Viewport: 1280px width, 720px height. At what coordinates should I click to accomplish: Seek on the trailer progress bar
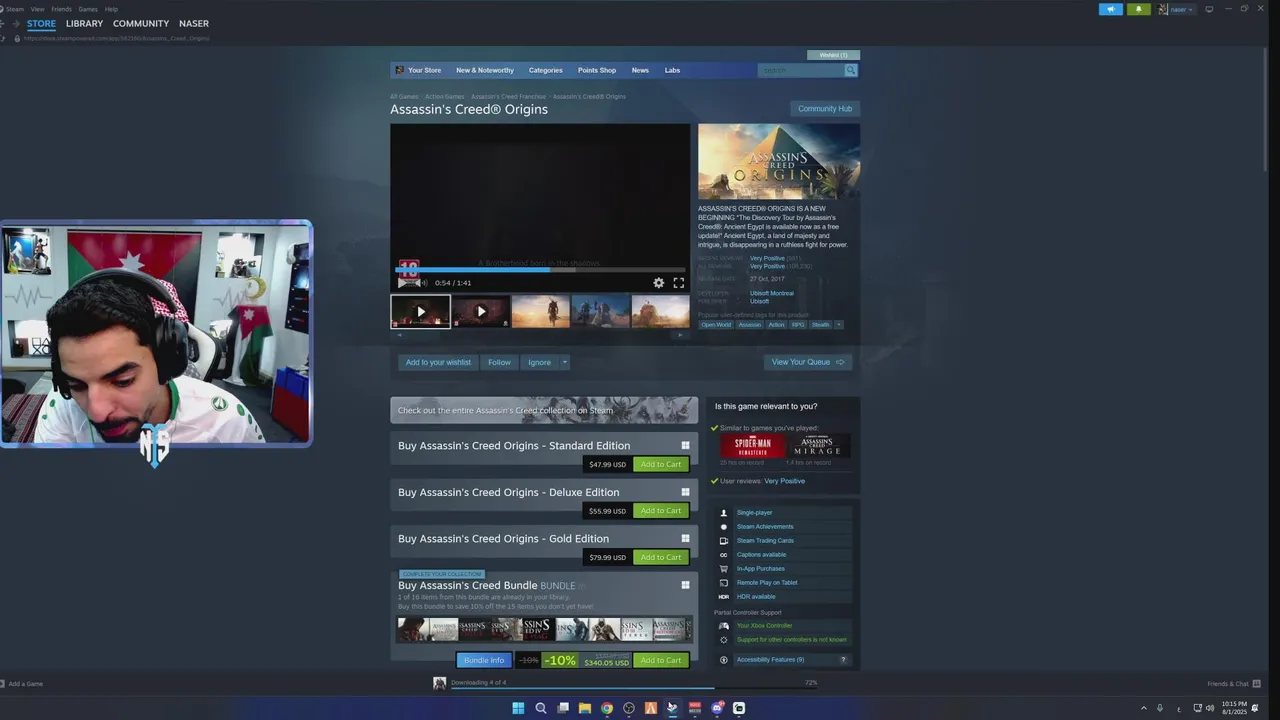pyautogui.click(x=540, y=270)
